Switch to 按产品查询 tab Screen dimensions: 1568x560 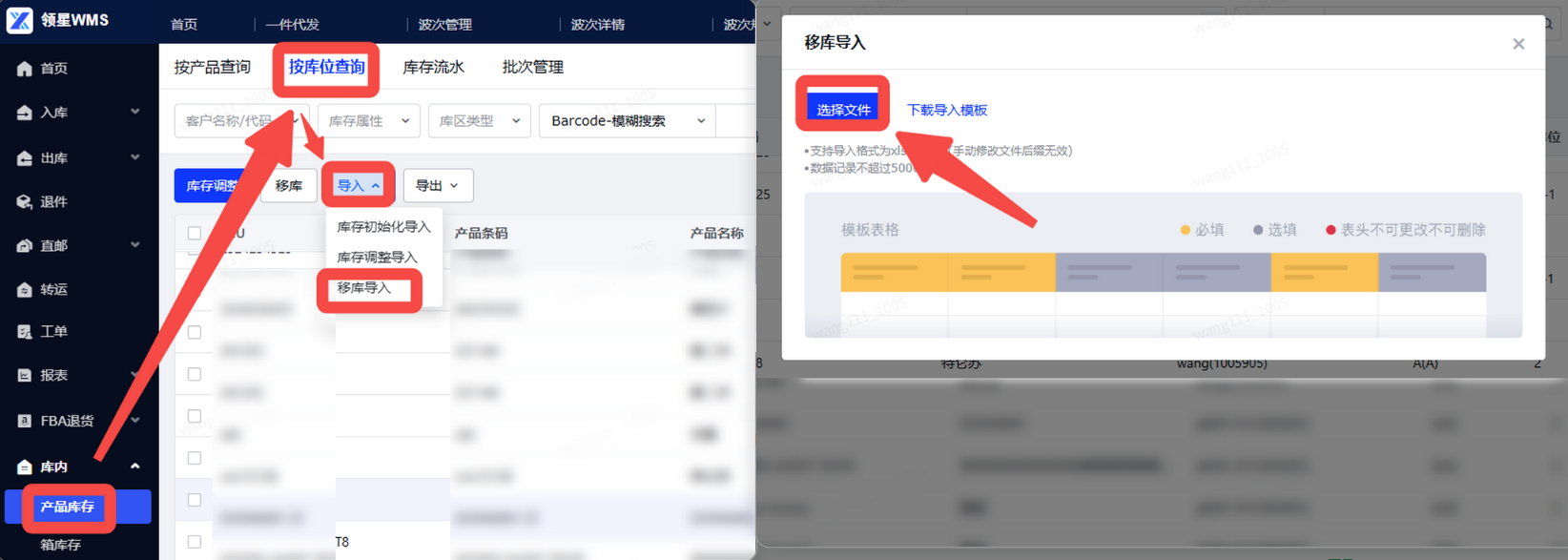tap(213, 68)
